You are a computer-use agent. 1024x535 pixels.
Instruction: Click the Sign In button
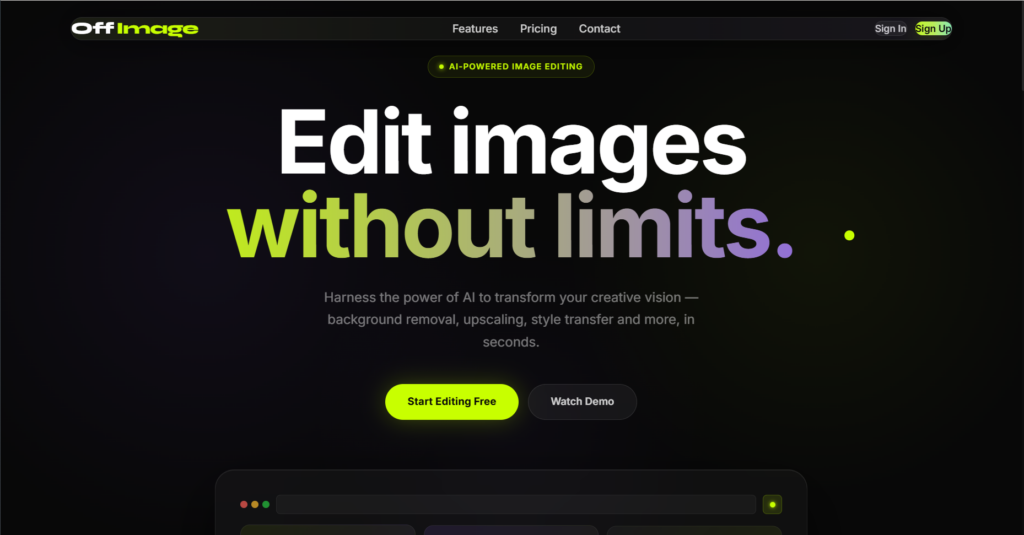(890, 29)
